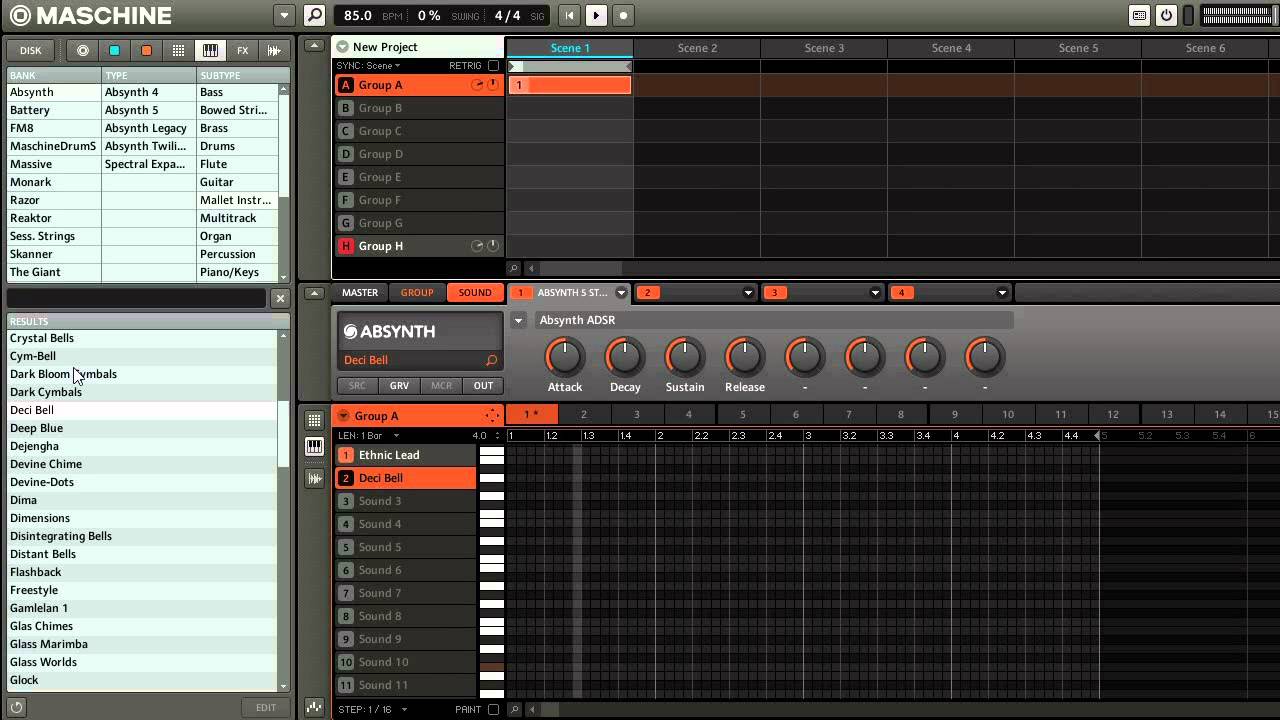Switch to the GROUP tab
1280x720 pixels.
point(417,293)
